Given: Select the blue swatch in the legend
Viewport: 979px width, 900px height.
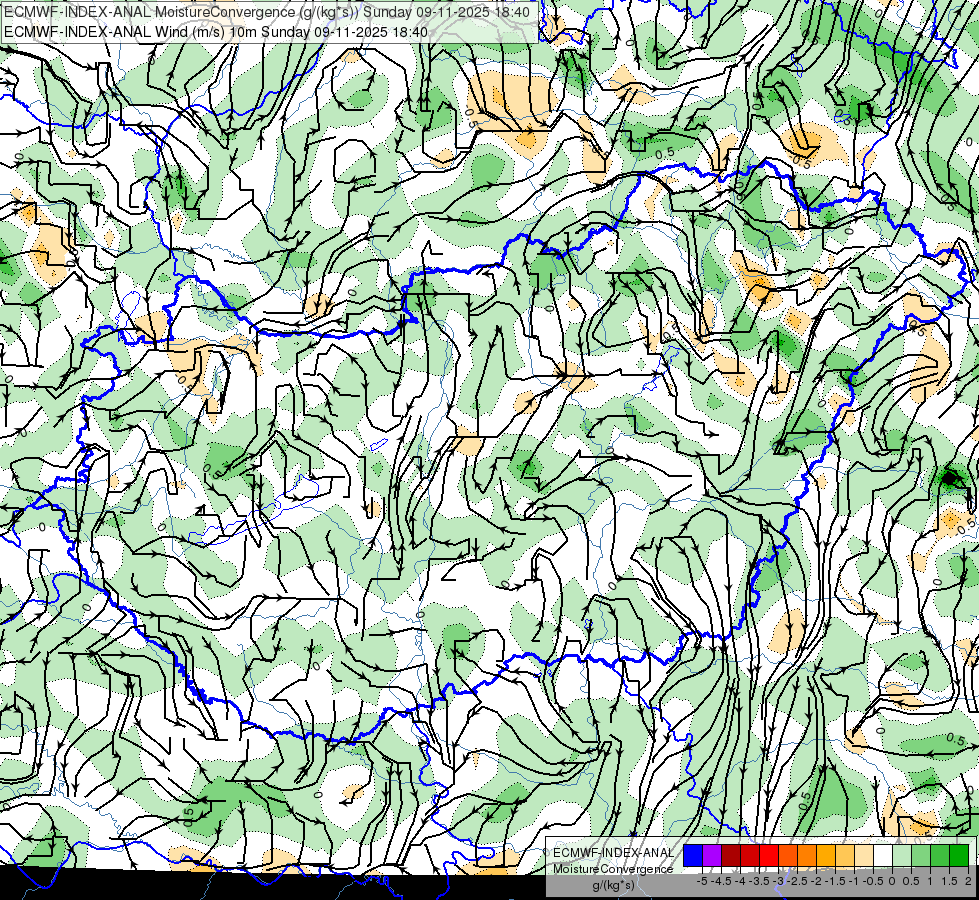Looking at the screenshot, I should 693,855.
